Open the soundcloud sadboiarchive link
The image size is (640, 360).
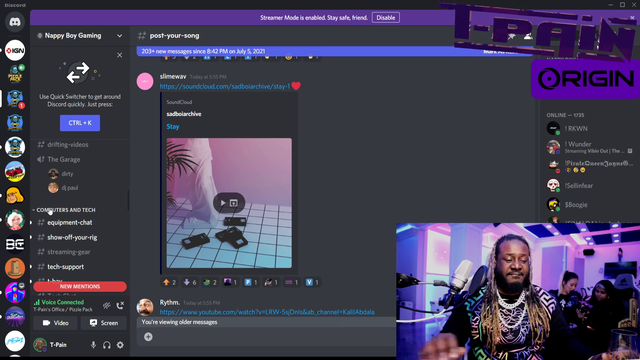click(x=225, y=86)
